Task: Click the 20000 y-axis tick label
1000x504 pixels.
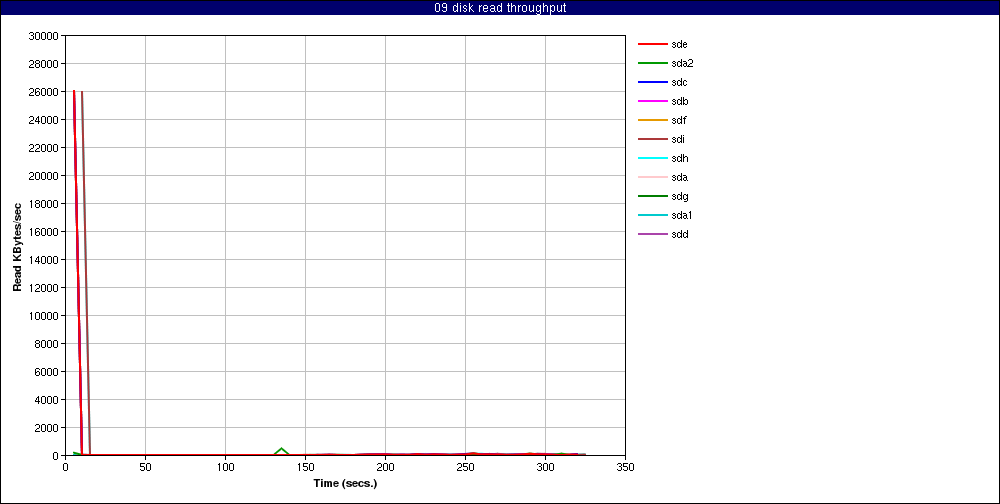Action: pos(44,175)
